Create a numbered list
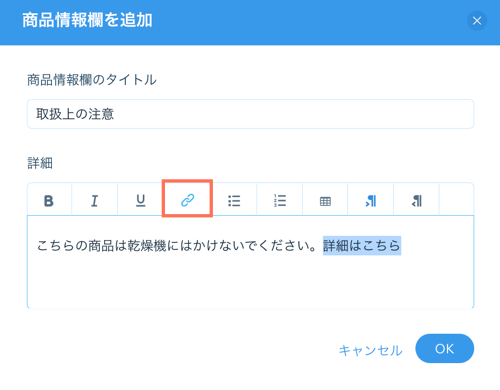The height and width of the screenshot is (390, 500). tap(280, 201)
